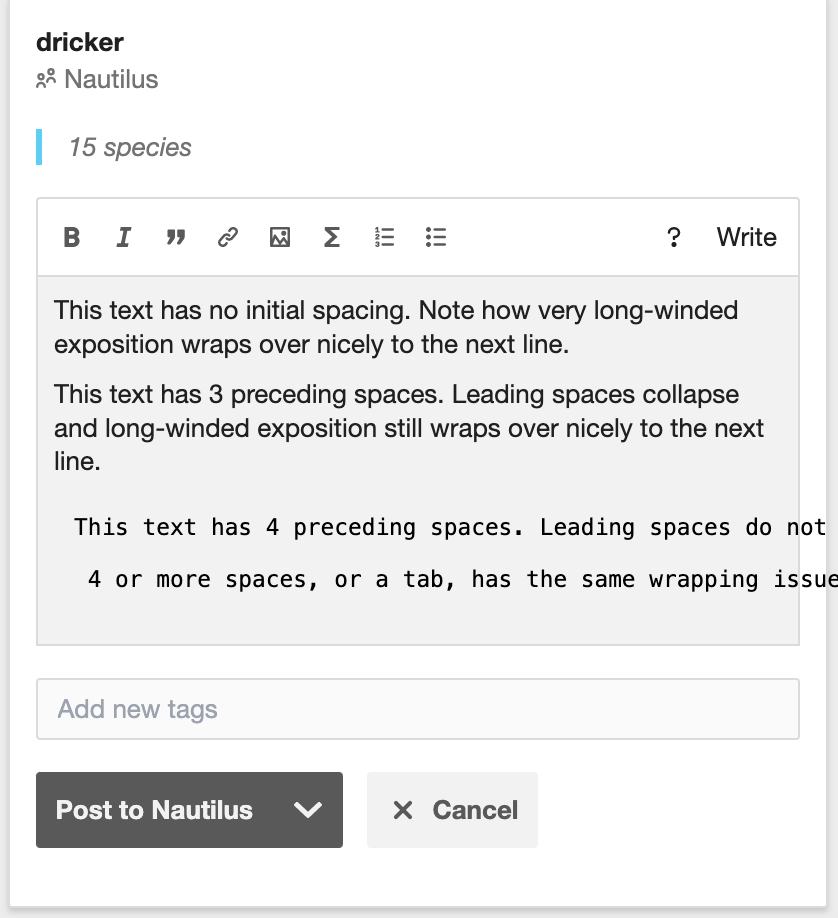Post the entry to Nautilus
The width and height of the screenshot is (838, 918).
click(154, 810)
